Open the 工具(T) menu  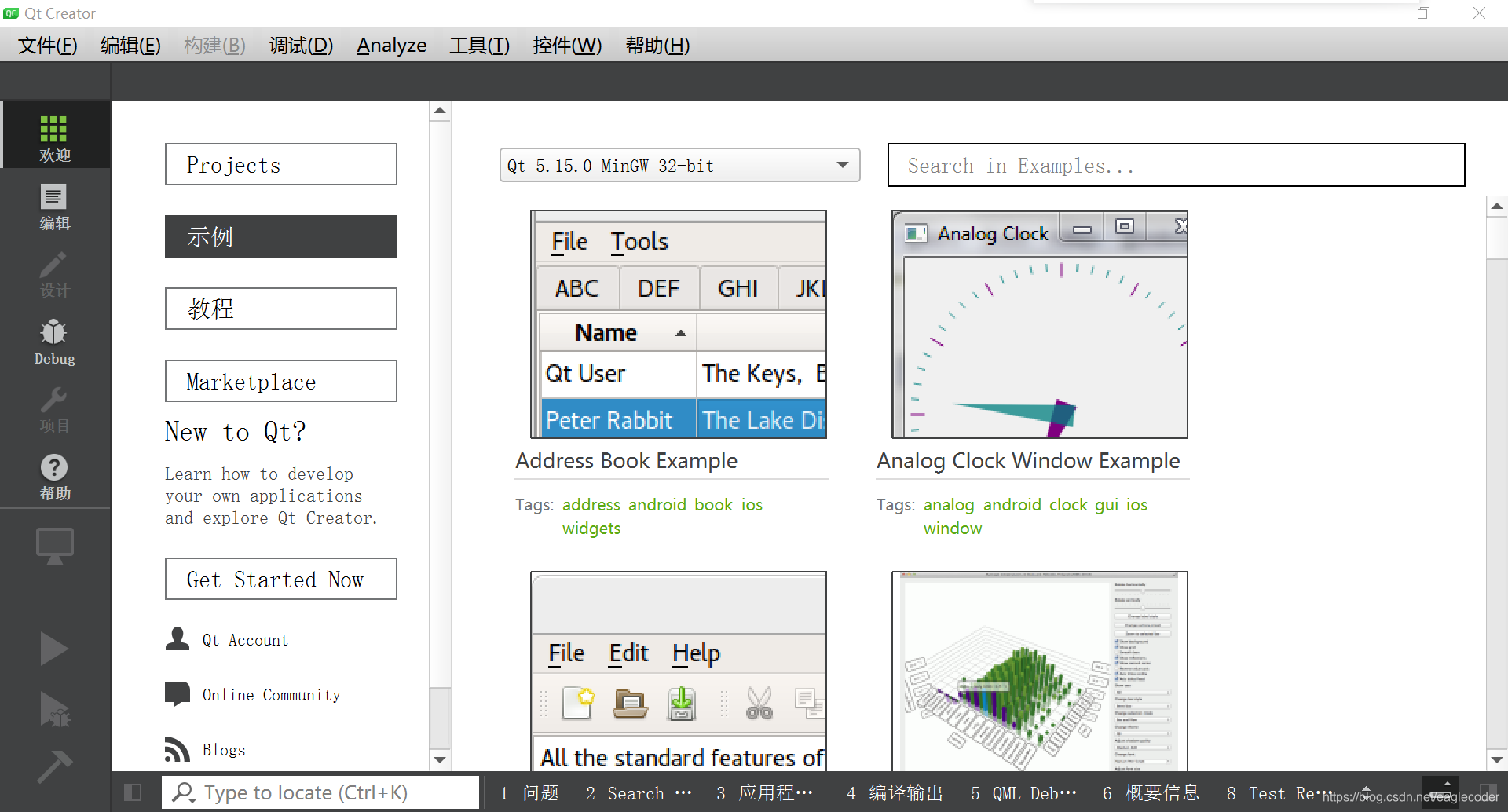pyautogui.click(x=479, y=46)
